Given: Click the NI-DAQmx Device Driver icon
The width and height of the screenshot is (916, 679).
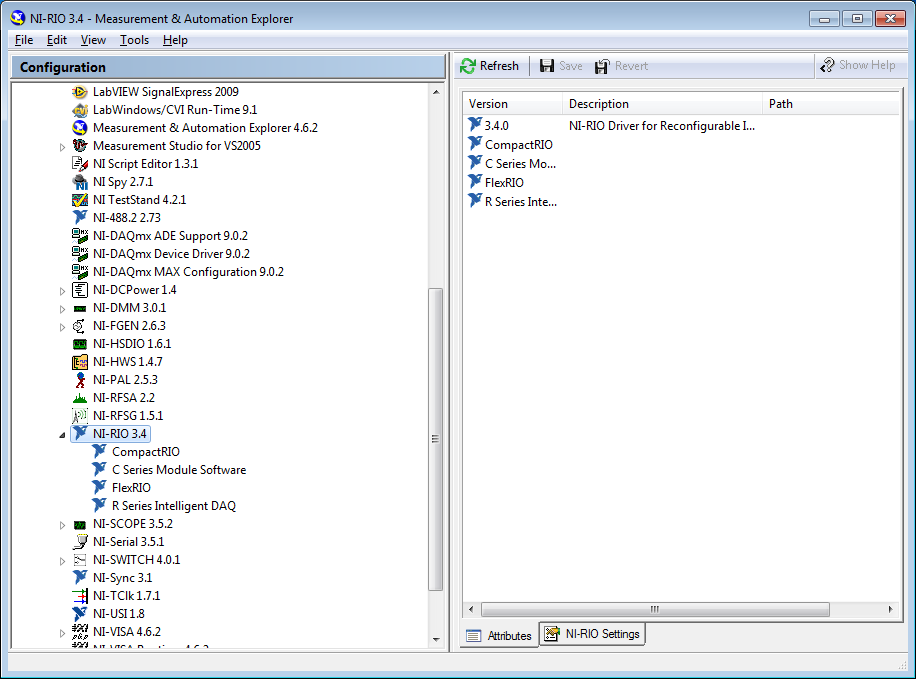Looking at the screenshot, I should coord(79,254).
